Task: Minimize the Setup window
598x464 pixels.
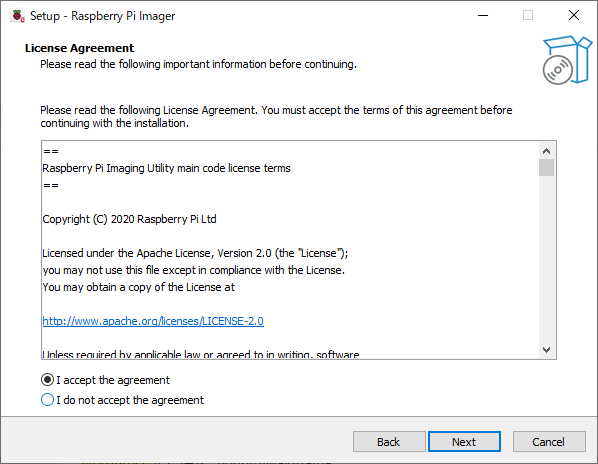Action: click(483, 16)
